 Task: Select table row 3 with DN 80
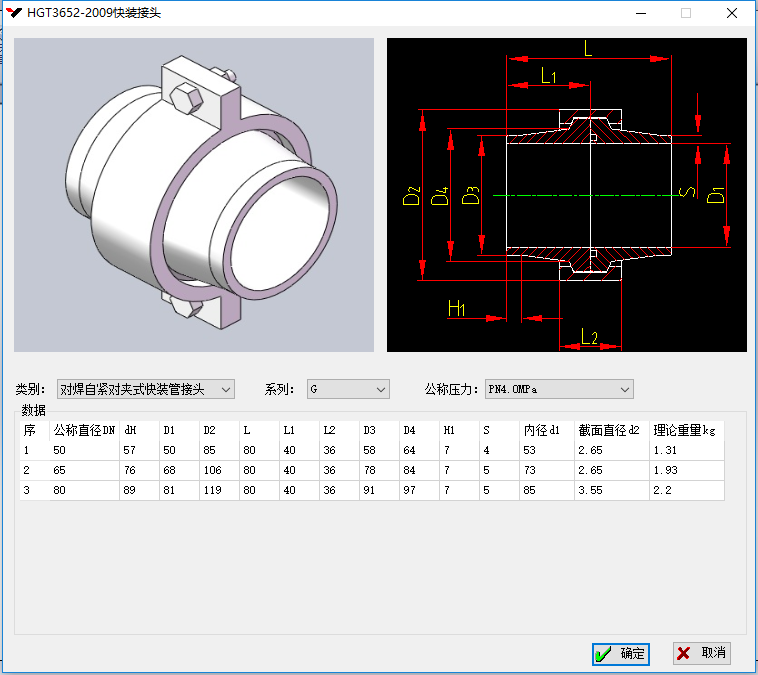[x=84, y=490]
